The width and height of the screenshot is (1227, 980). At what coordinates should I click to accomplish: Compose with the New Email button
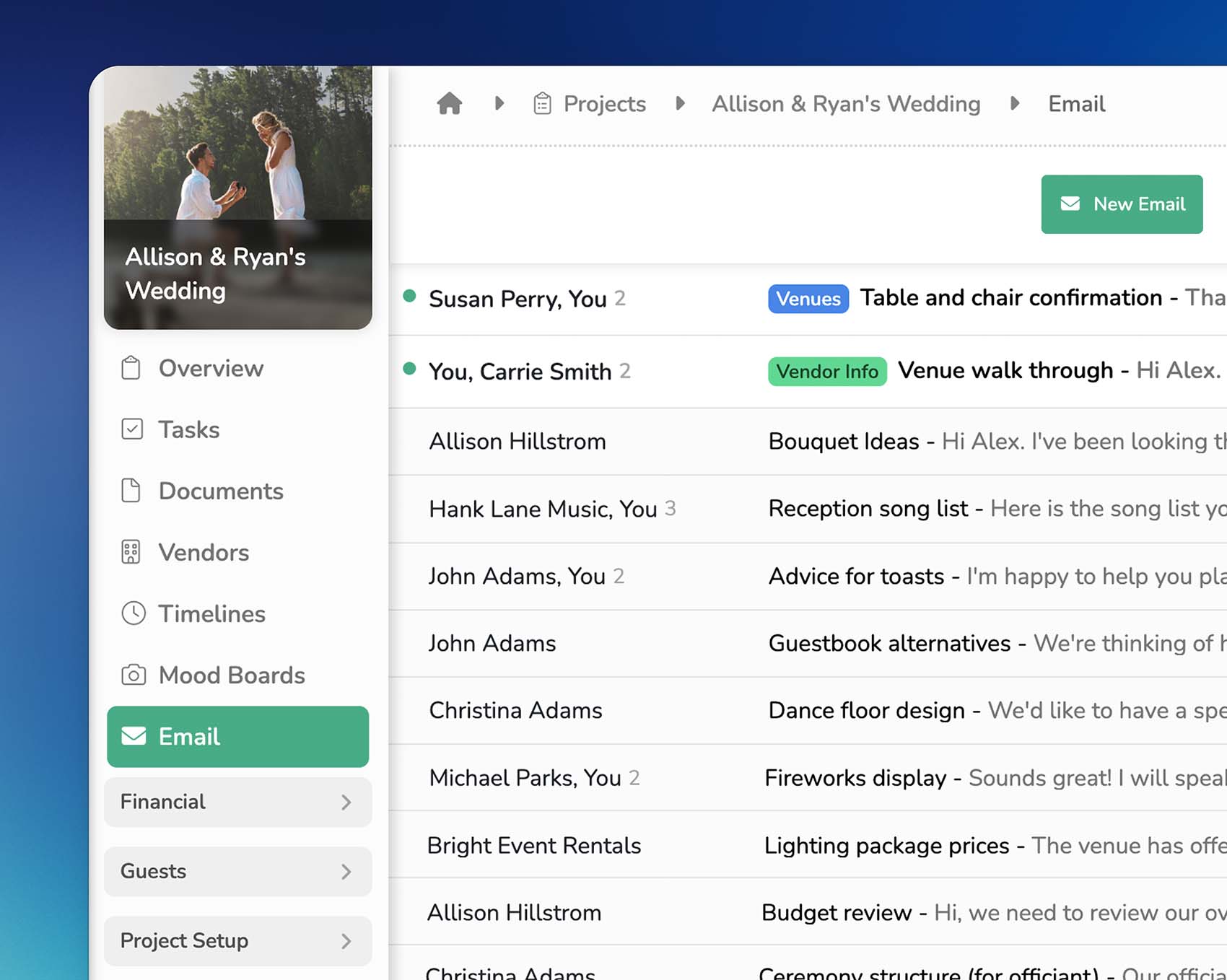pos(1122,204)
